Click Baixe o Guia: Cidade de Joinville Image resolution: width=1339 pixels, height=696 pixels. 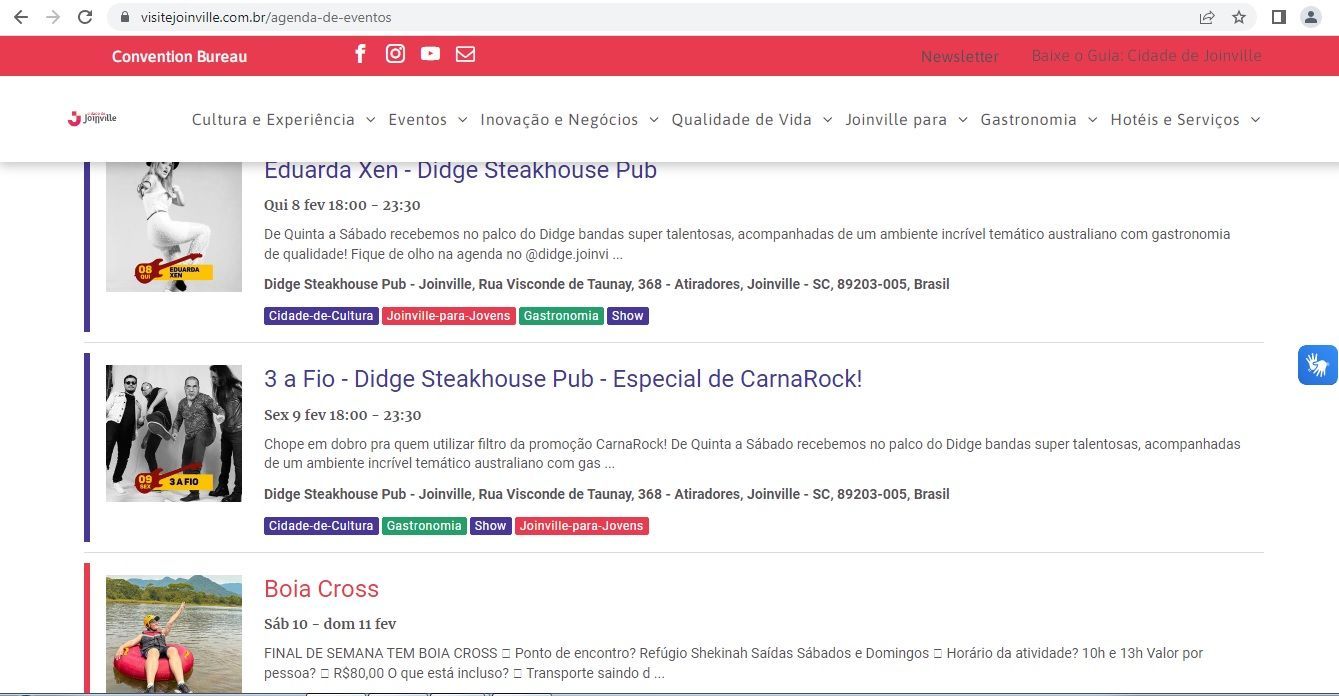[1147, 56]
